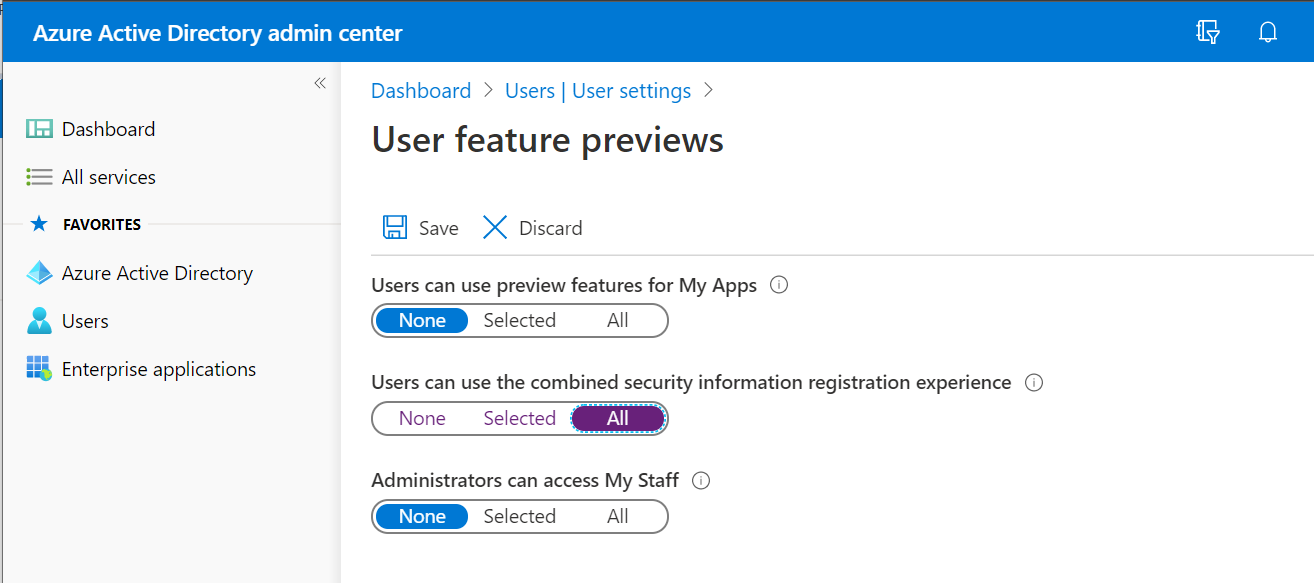Click the Azure Active Directory diamond icon
Image resolution: width=1314 pixels, height=583 pixels.
point(39,273)
